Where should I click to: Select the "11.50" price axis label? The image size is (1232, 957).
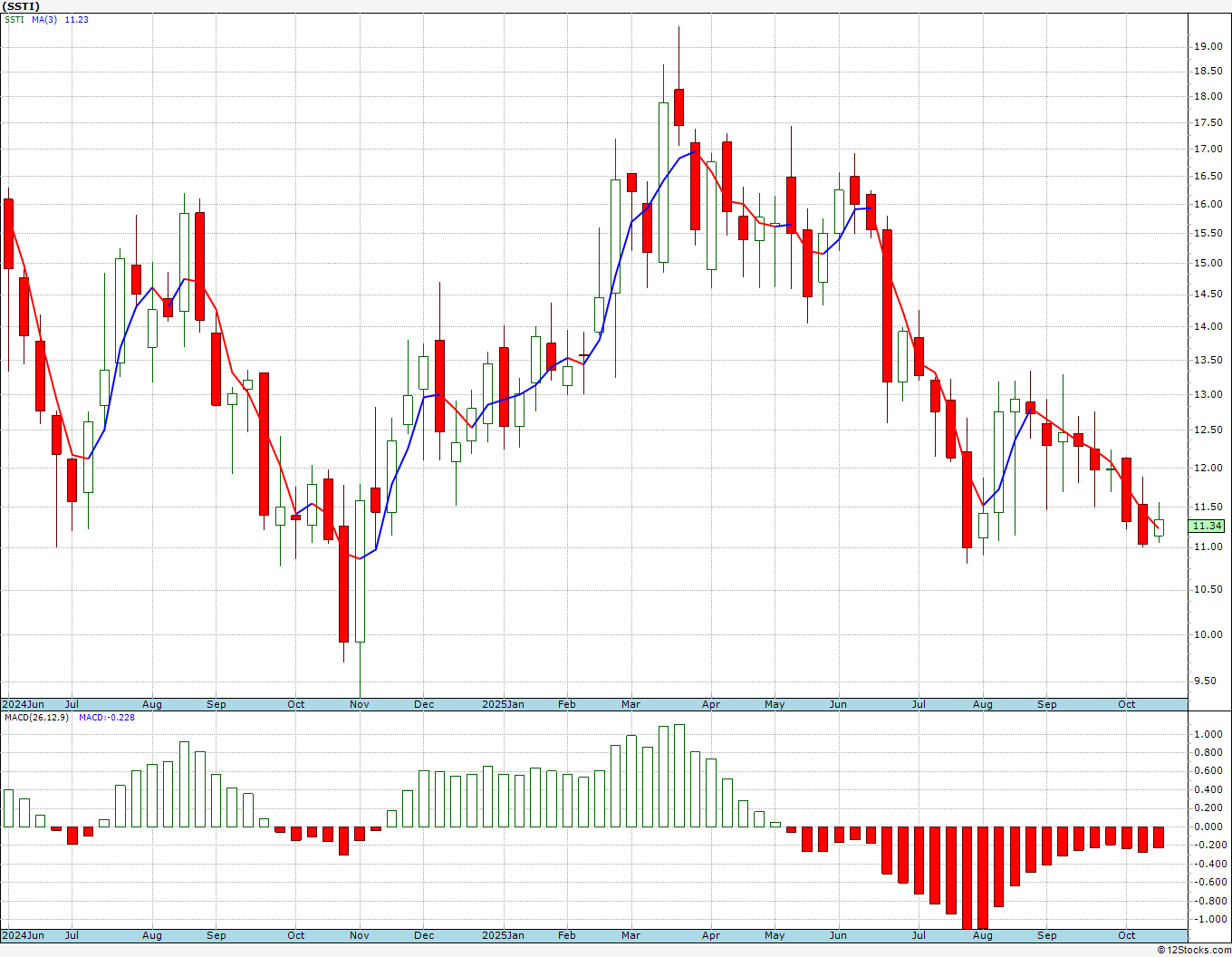coord(1208,507)
